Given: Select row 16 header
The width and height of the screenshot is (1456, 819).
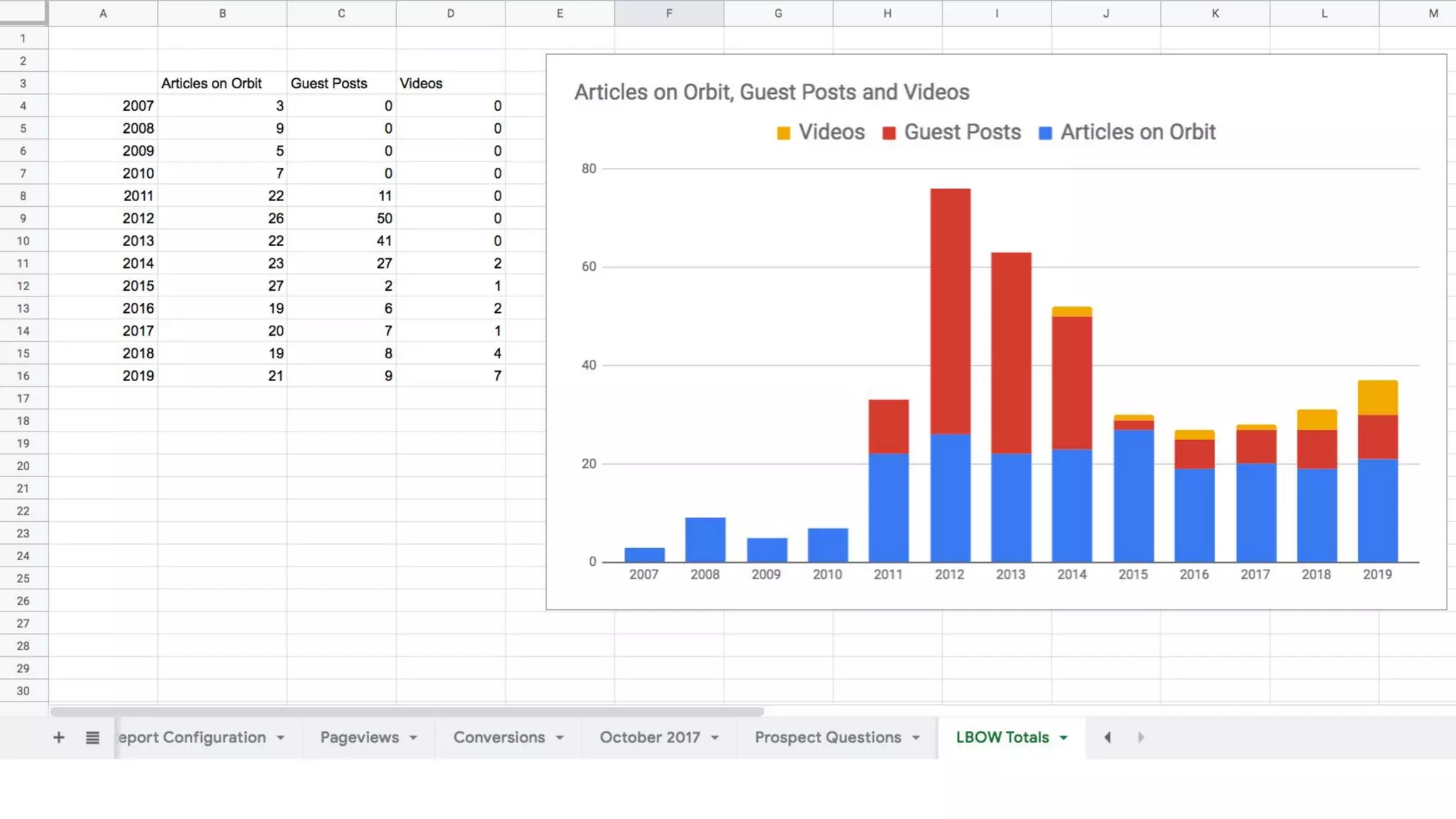Looking at the screenshot, I should (x=23, y=376).
